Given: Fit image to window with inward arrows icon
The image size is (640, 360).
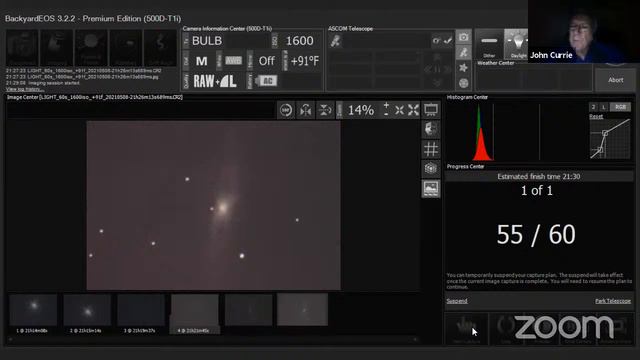Looking at the screenshot, I should pyautogui.click(x=399, y=110).
